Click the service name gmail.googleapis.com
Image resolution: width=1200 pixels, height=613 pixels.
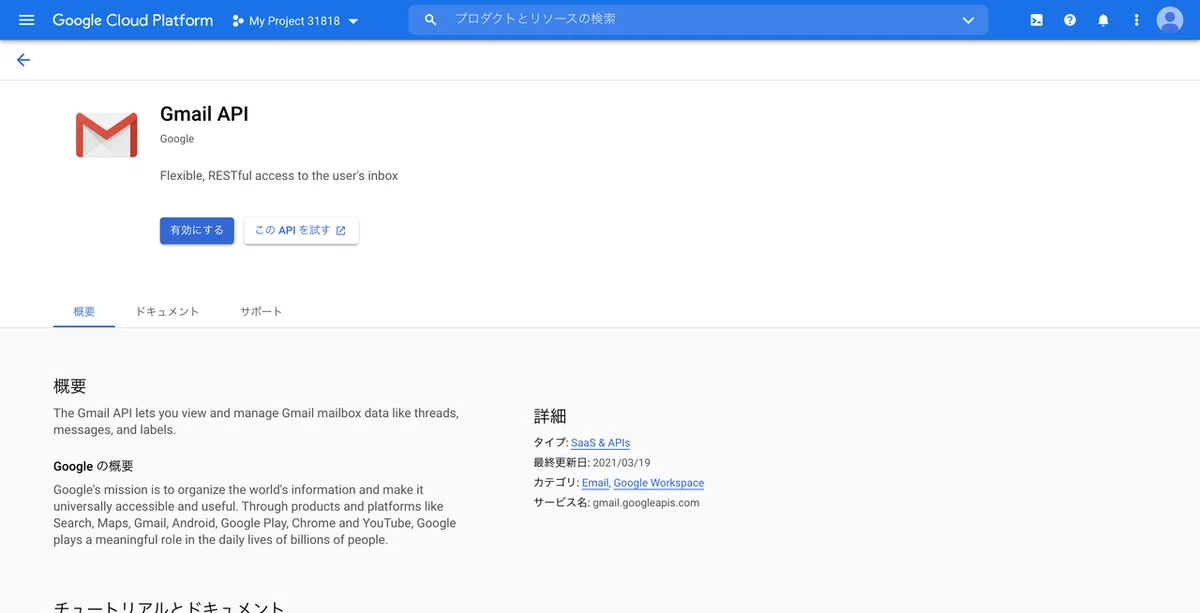[646, 503]
